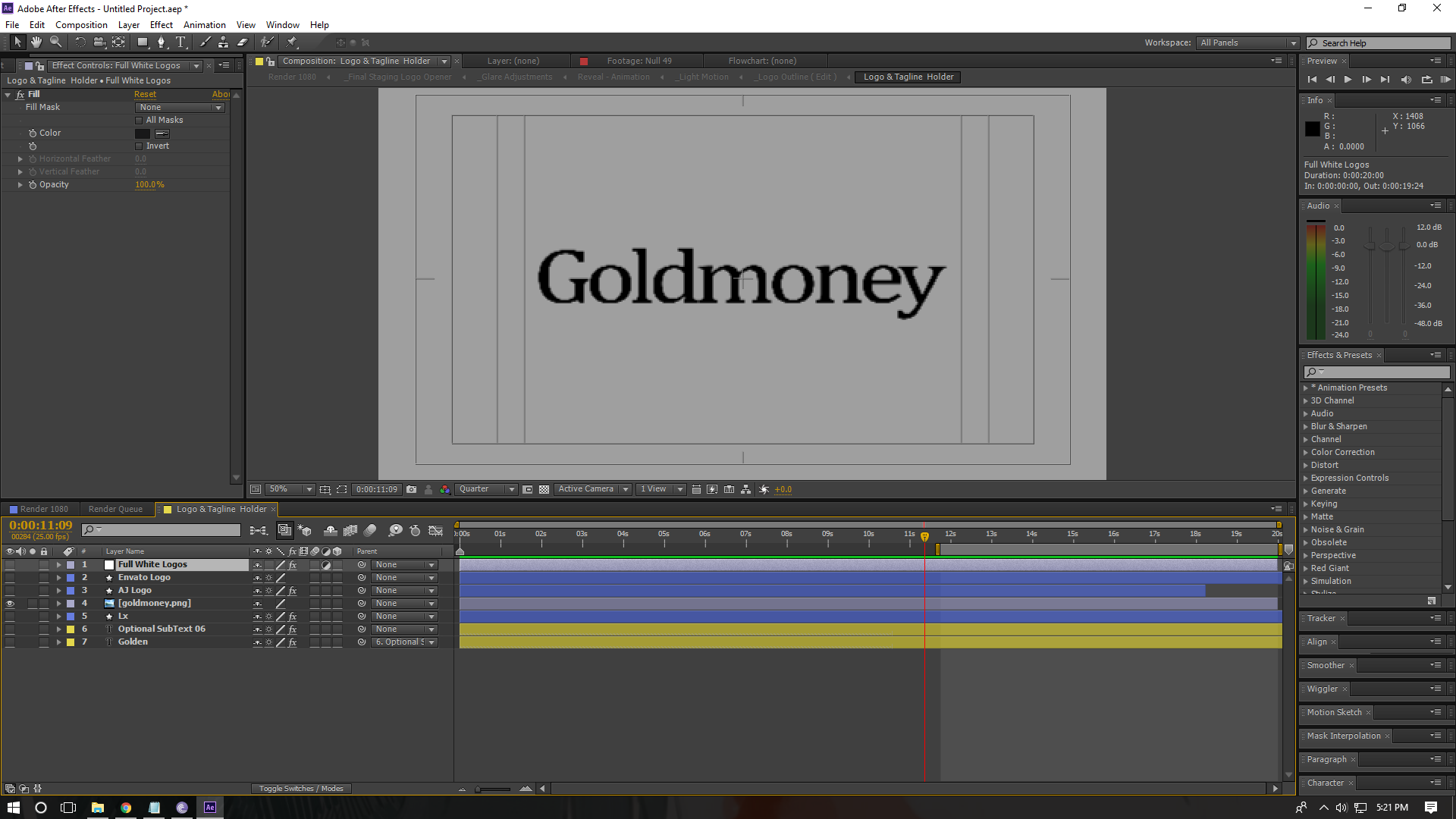Open Golden layer's parent dropdown

click(x=405, y=642)
